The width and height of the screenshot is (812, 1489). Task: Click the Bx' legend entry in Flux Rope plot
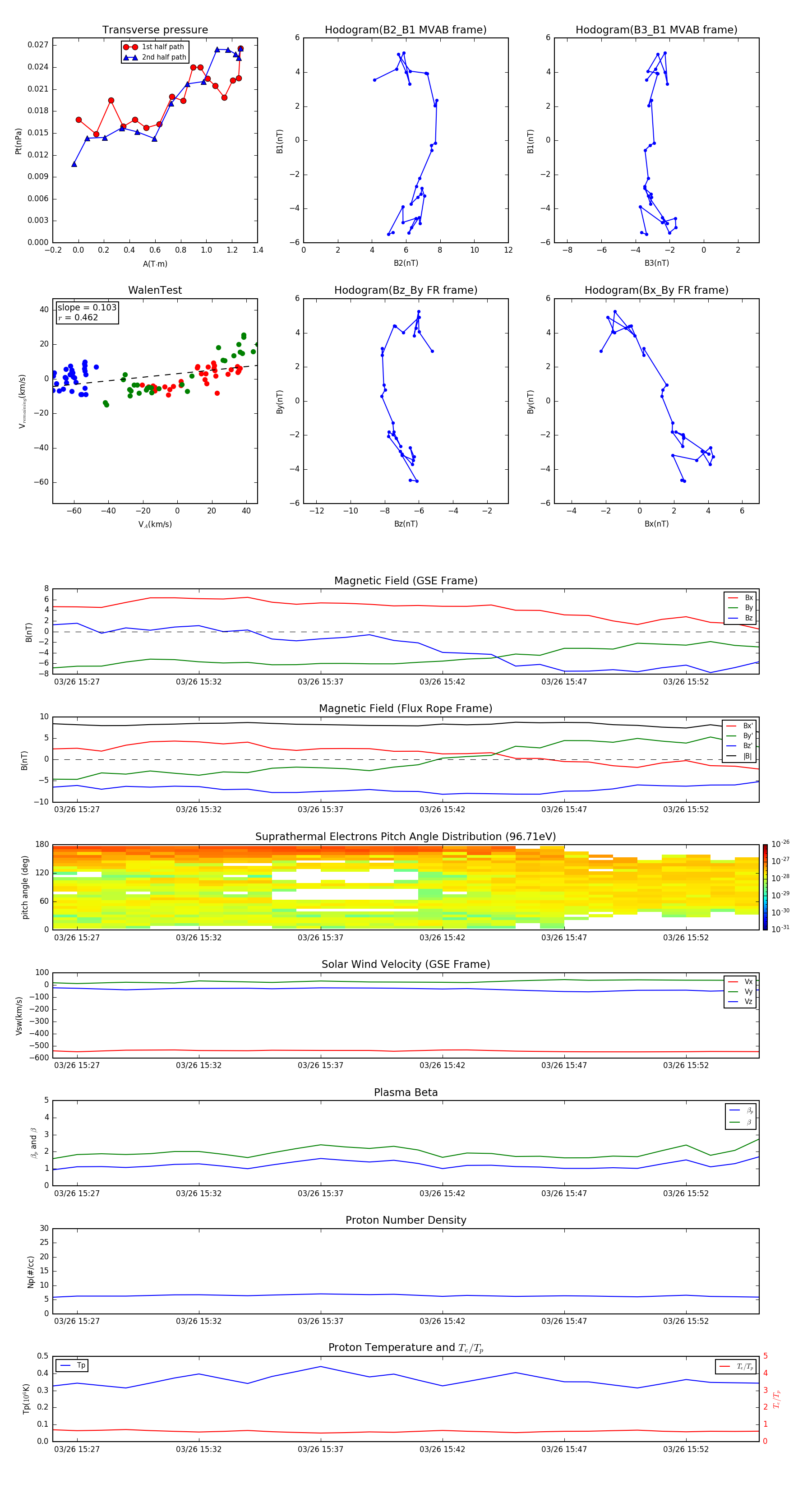[740, 726]
